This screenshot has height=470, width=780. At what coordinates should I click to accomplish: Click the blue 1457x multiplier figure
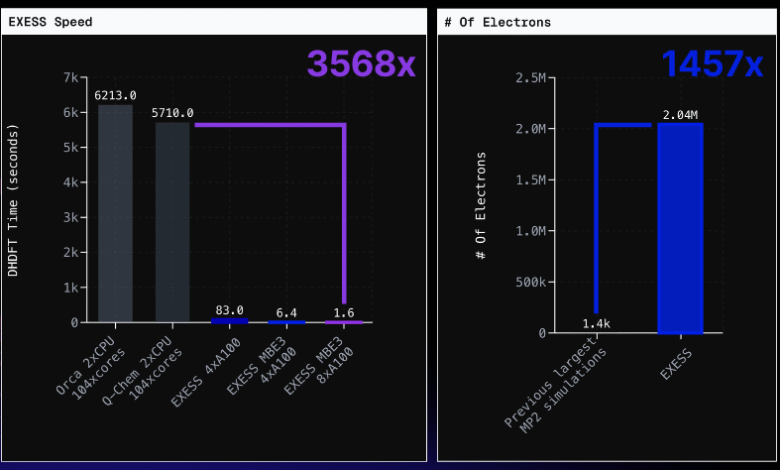712,64
